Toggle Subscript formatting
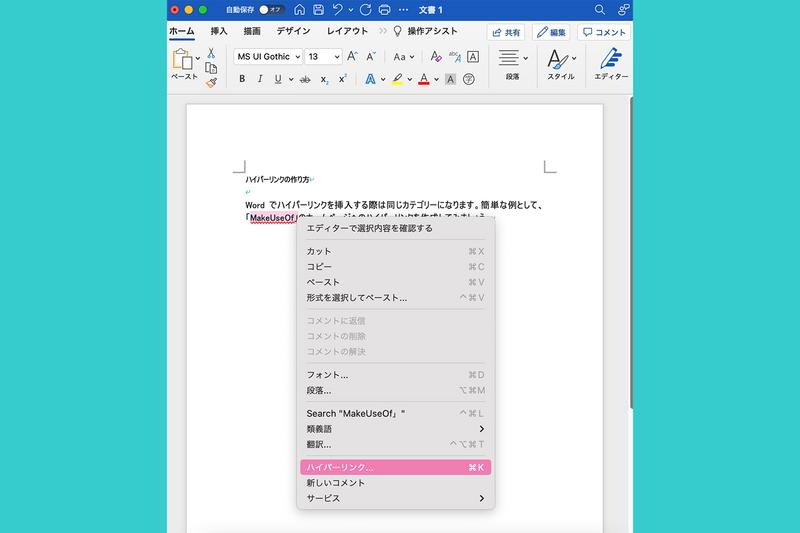The height and width of the screenshot is (533, 800). [324, 80]
